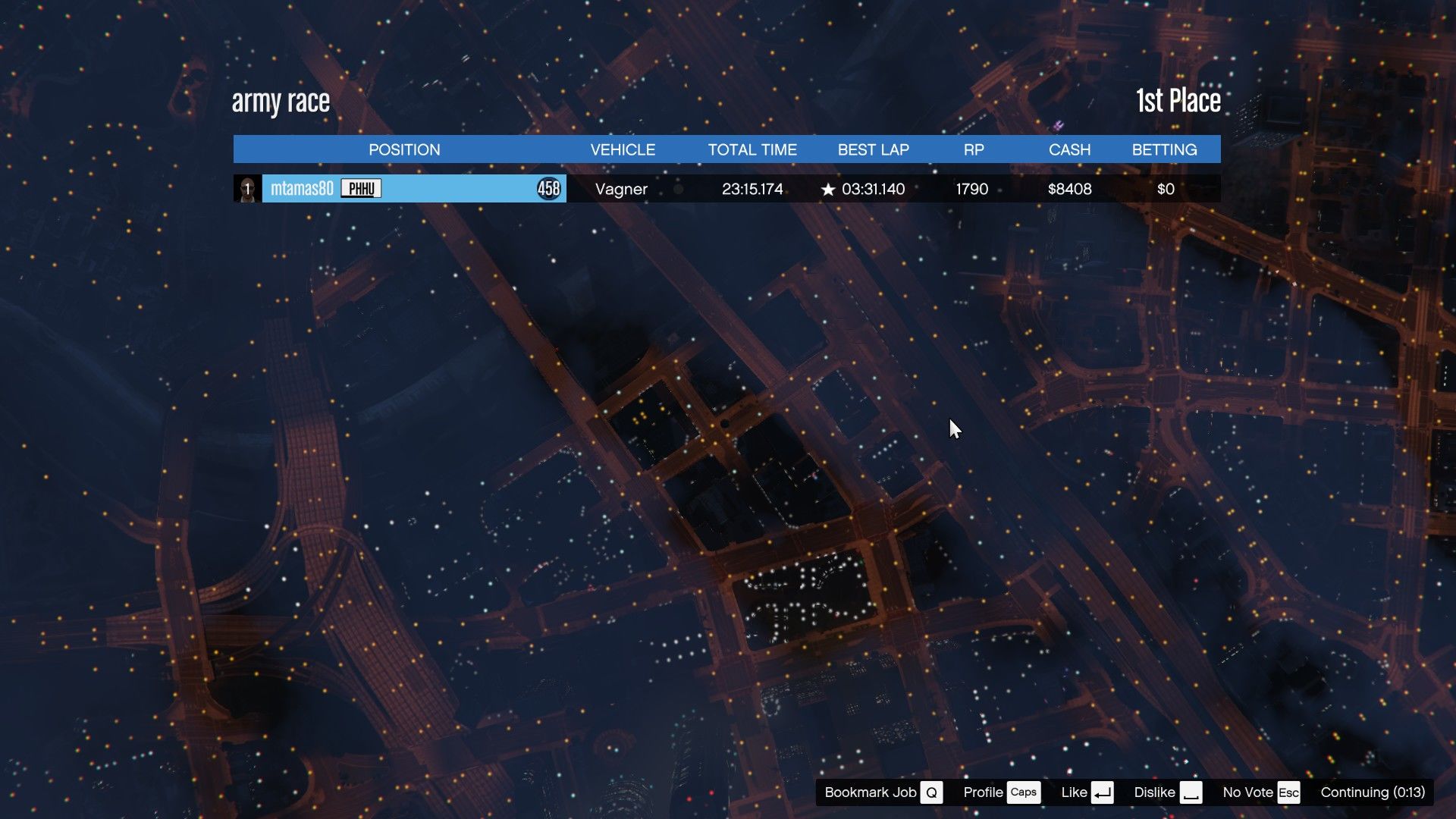
Task: Click the Continuing countdown text
Action: pos(1373,792)
